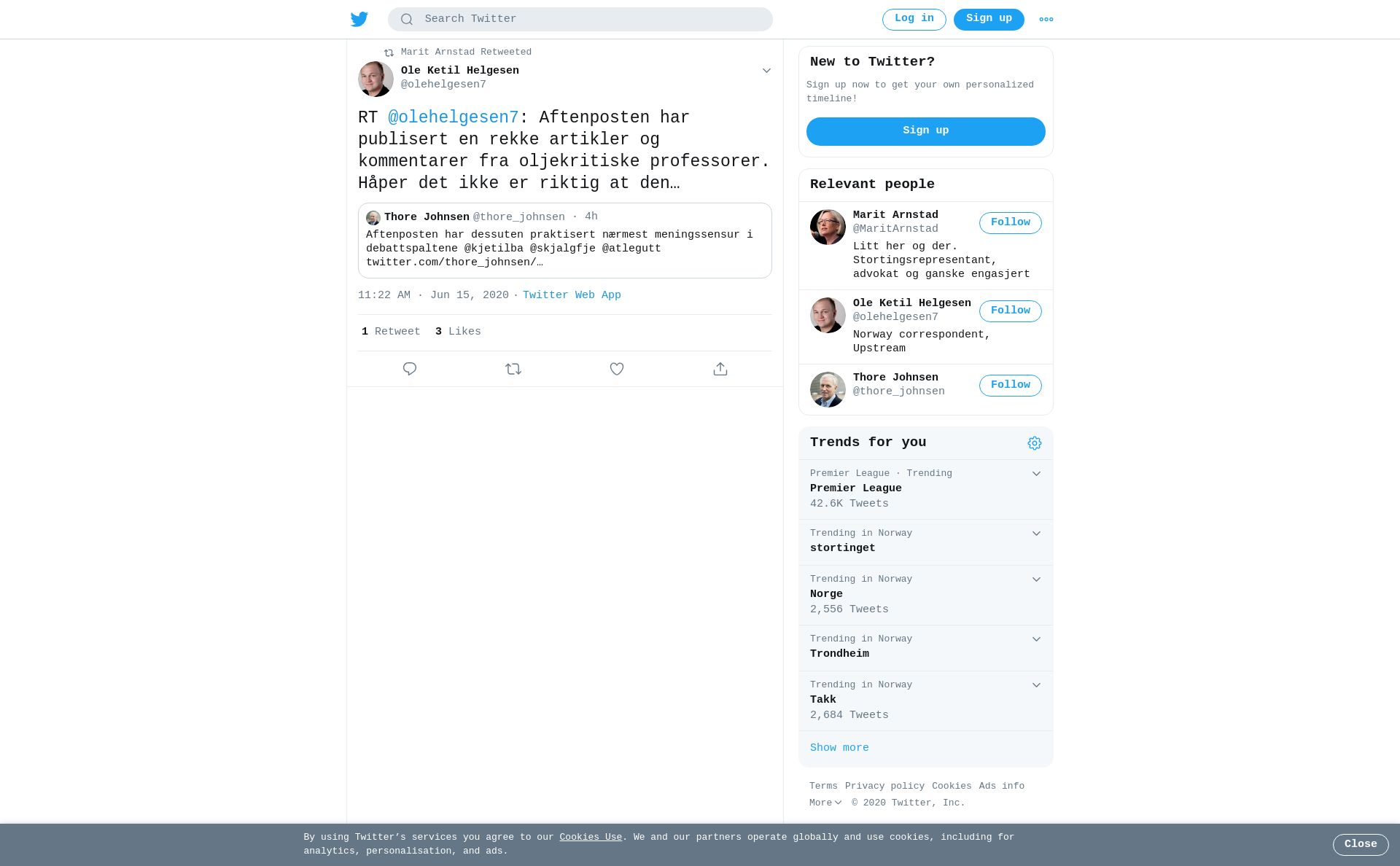Click the share tweet icon
The height and width of the screenshot is (866, 1400).
720,369
